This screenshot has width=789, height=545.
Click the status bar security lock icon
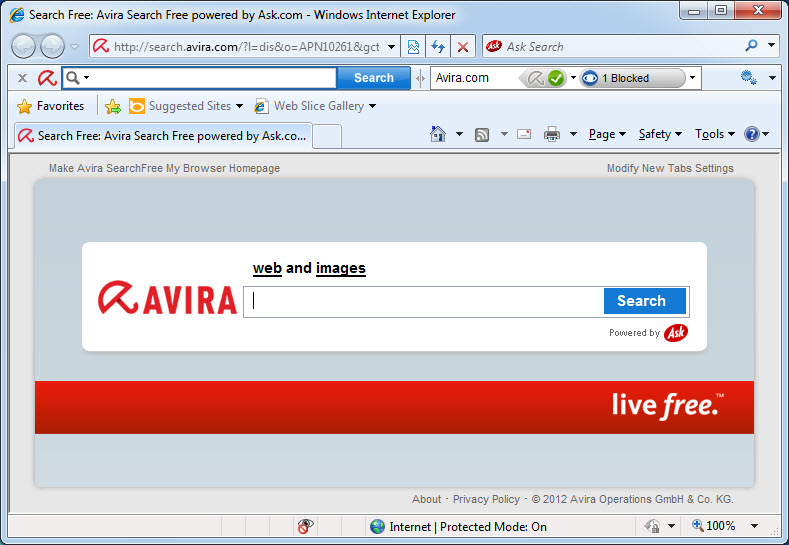pos(653,526)
